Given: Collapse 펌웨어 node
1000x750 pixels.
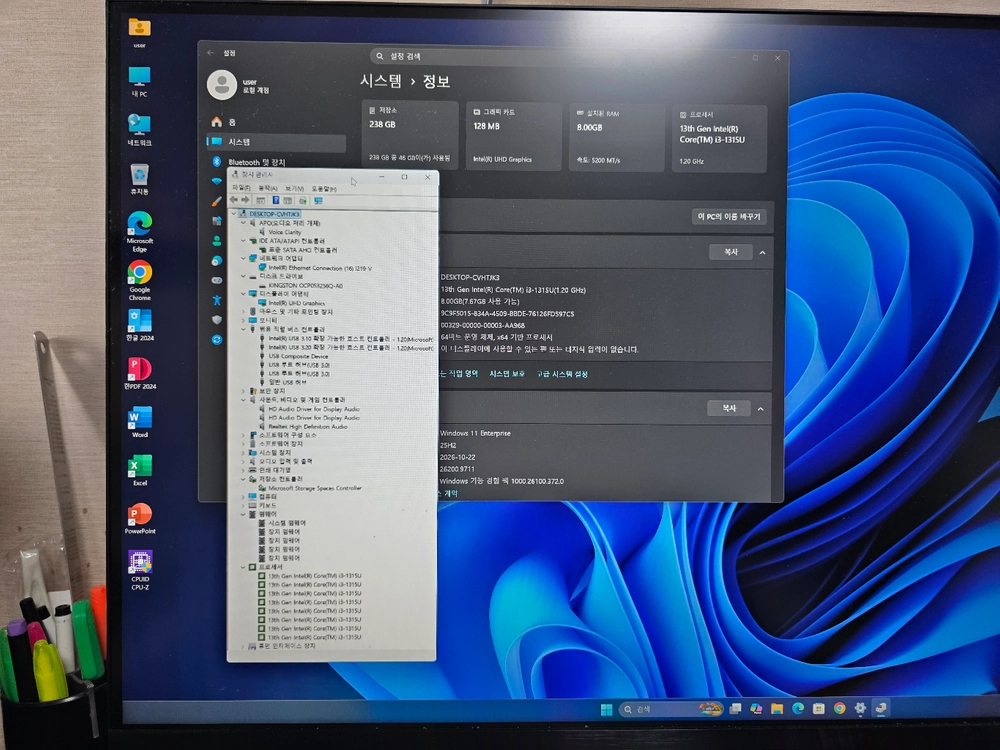Looking at the screenshot, I should click(x=243, y=513).
